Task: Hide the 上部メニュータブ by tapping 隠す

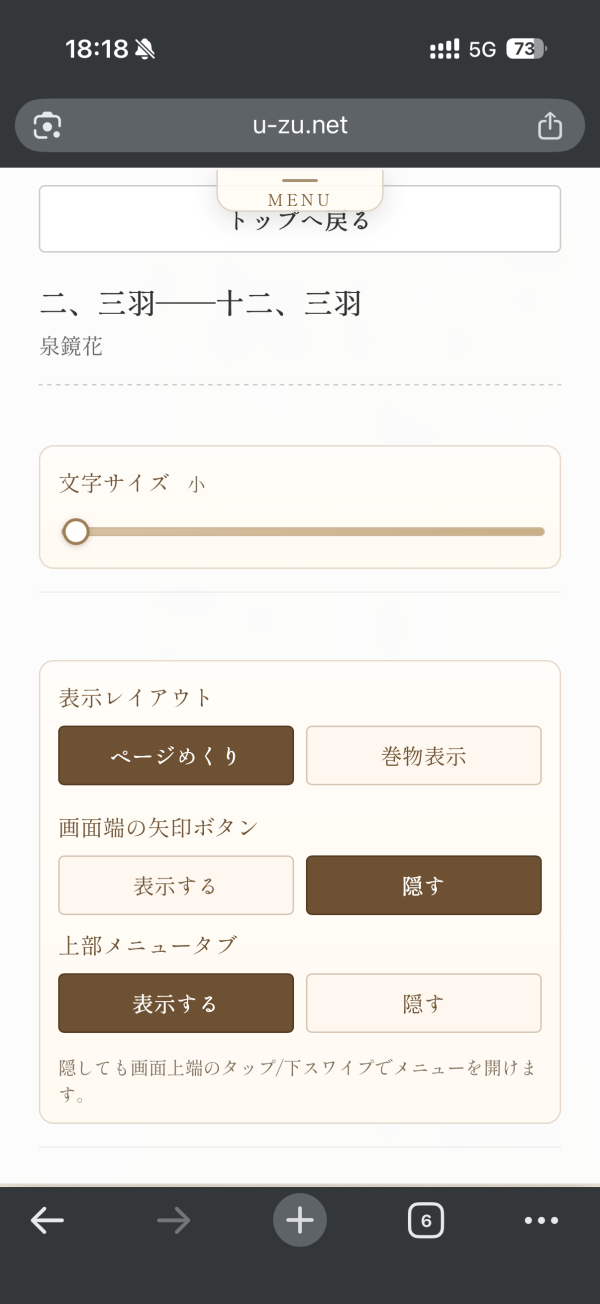Action: click(x=424, y=1003)
